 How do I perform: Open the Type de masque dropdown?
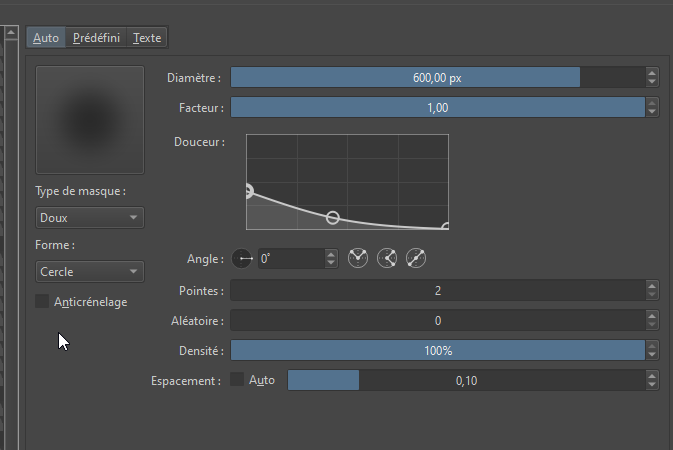click(x=89, y=217)
